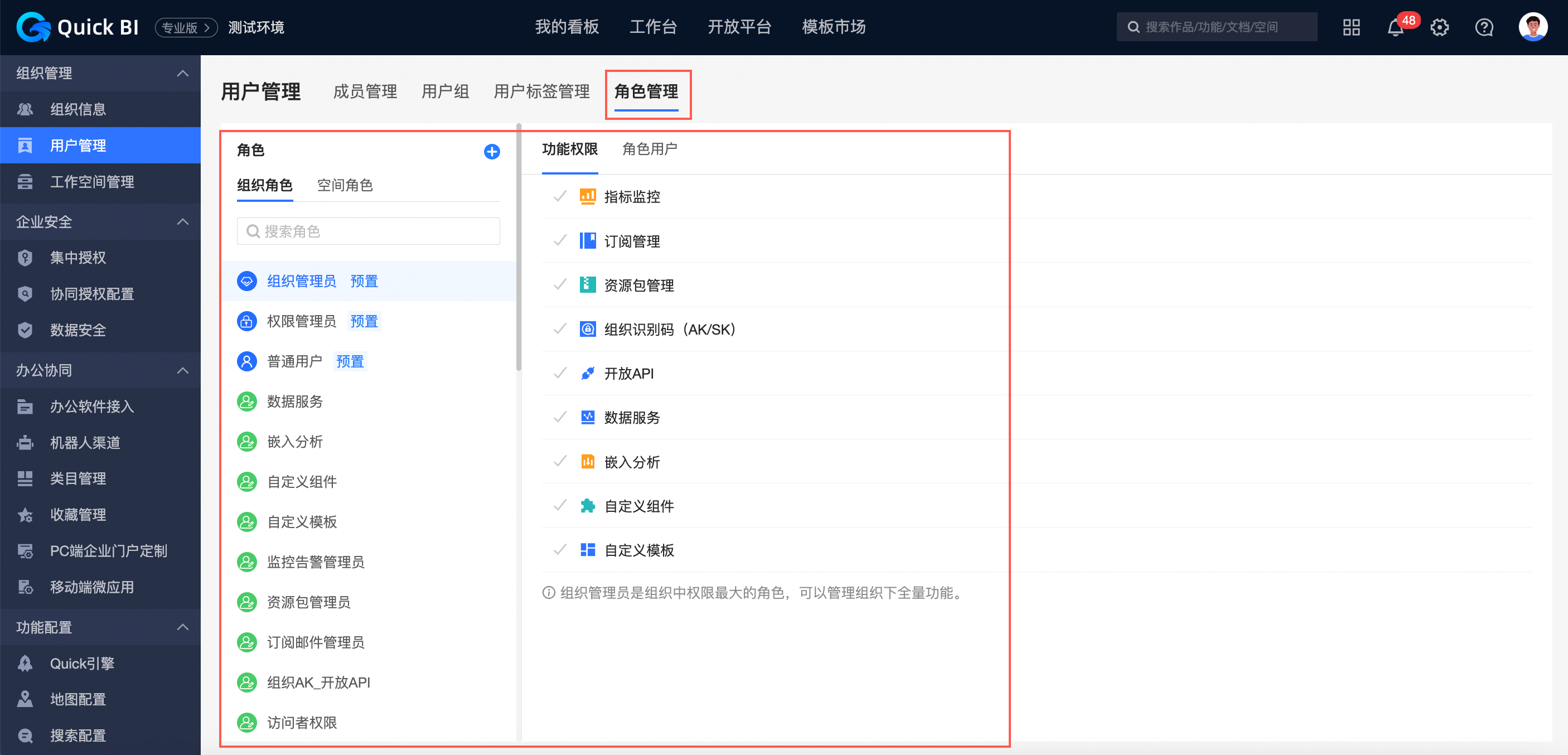
Task: Toggle the 自定义模板 permission checkmark
Action: point(560,550)
